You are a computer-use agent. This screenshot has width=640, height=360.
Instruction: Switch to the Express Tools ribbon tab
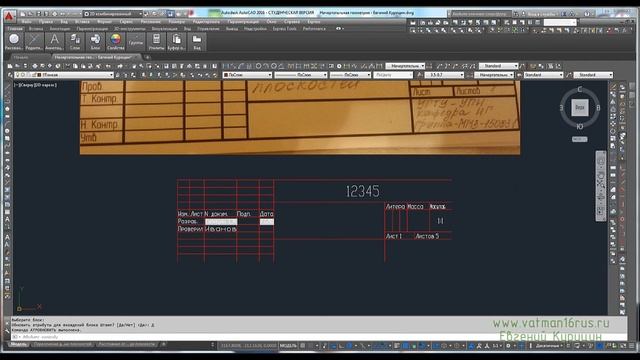tap(285, 29)
